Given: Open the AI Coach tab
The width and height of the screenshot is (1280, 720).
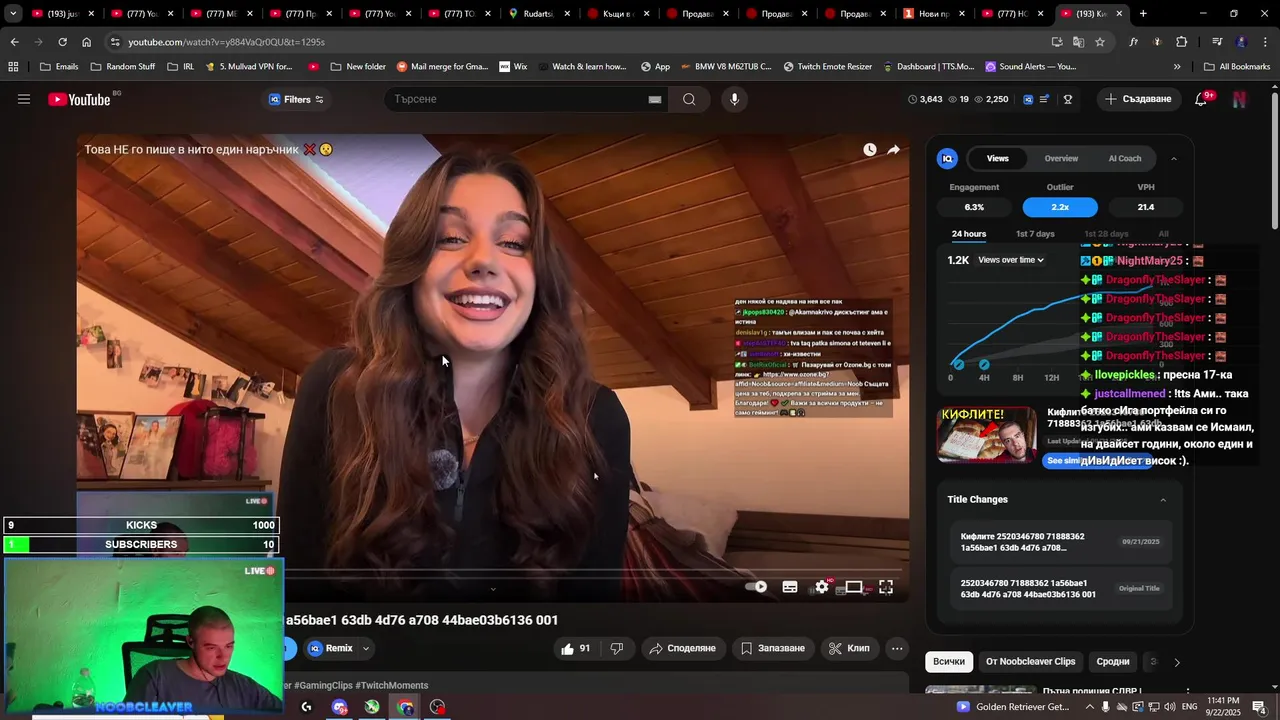Looking at the screenshot, I should (1125, 158).
